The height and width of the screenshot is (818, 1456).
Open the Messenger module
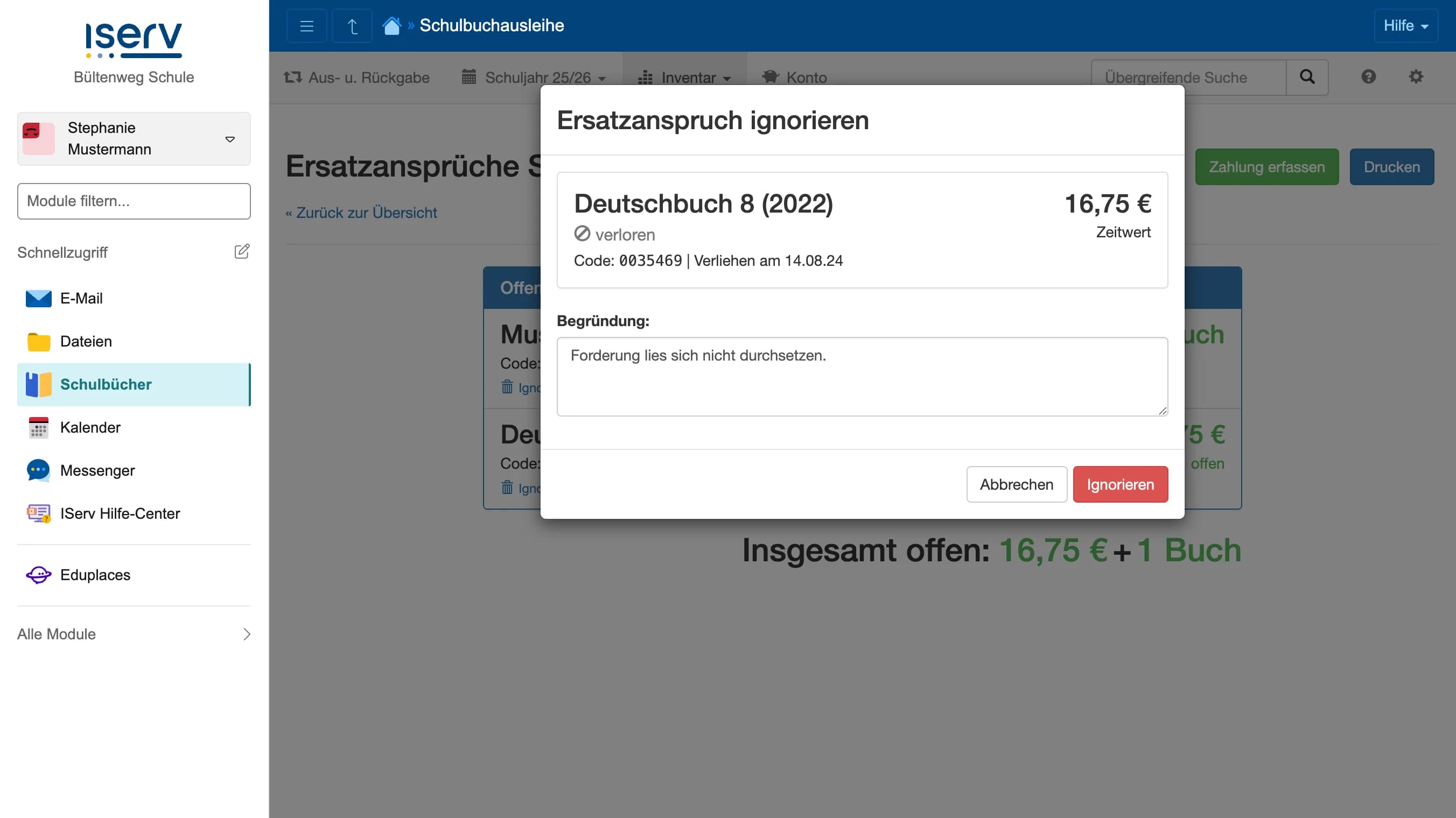coord(97,470)
